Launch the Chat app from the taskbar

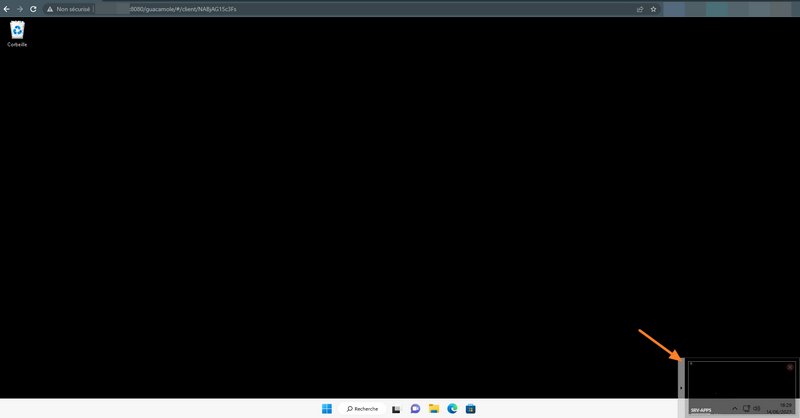[415, 408]
